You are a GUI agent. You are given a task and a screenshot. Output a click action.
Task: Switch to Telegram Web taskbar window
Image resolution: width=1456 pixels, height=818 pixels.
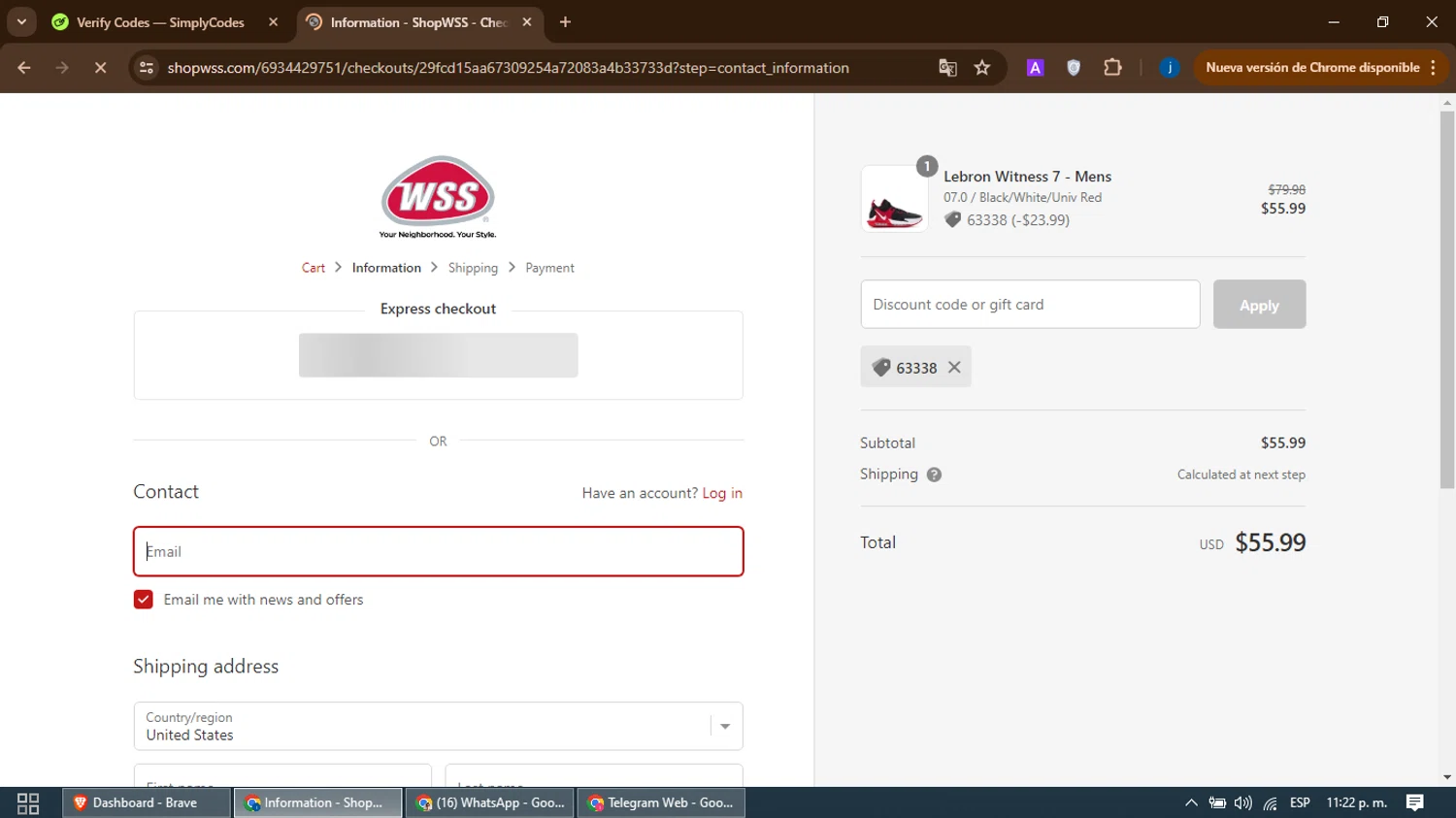pyautogui.click(x=661, y=803)
